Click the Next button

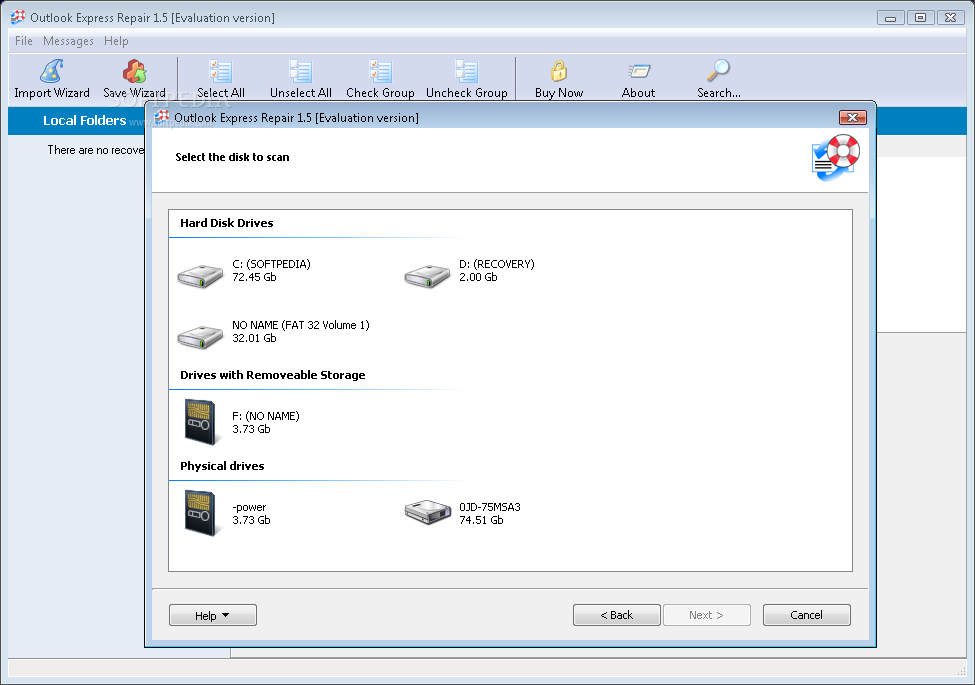pyautogui.click(x=707, y=615)
